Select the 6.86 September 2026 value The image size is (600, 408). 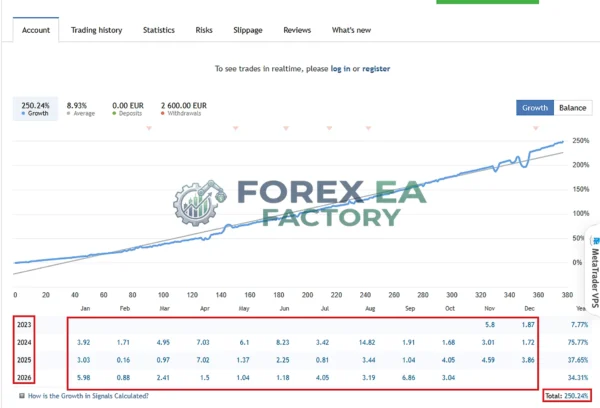[408, 377]
